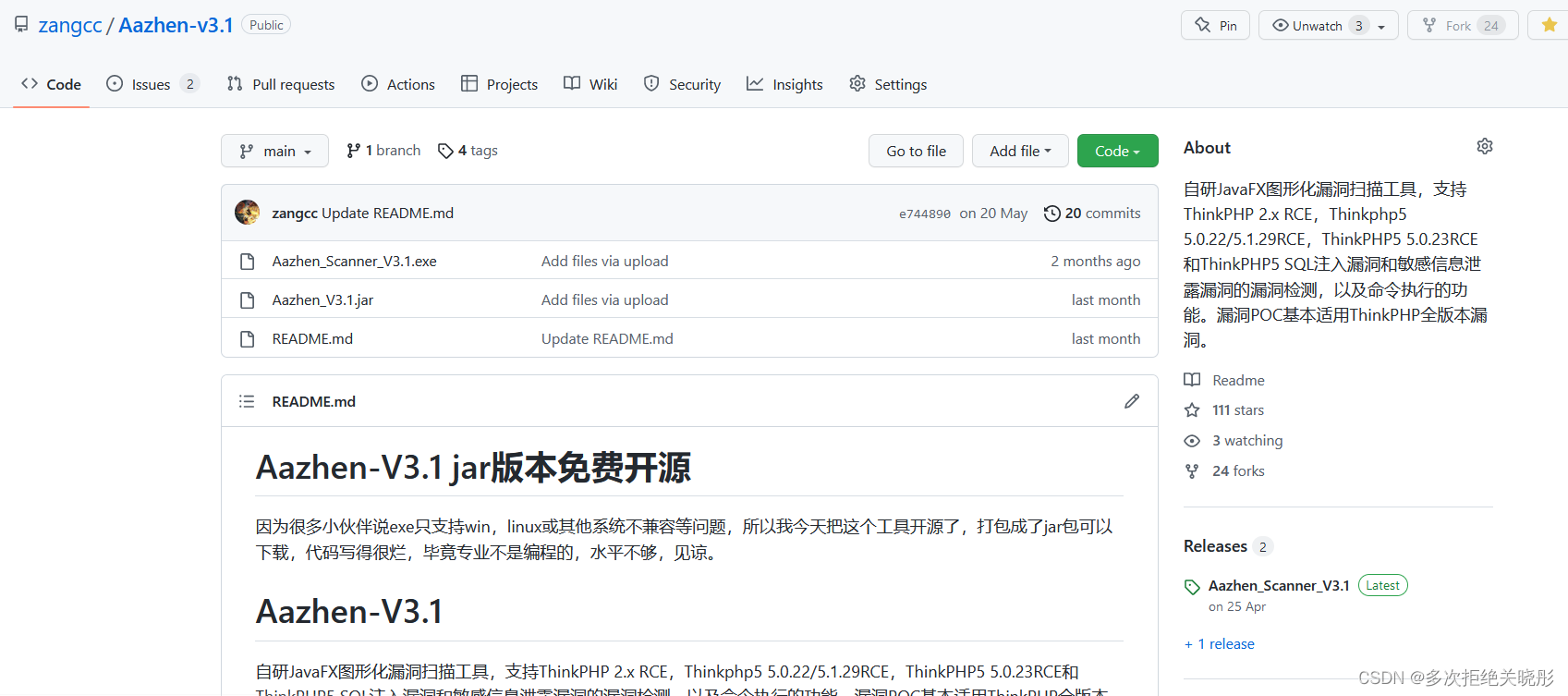
Task: Click the fork icon in Fork button
Action: tap(1429, 25)
